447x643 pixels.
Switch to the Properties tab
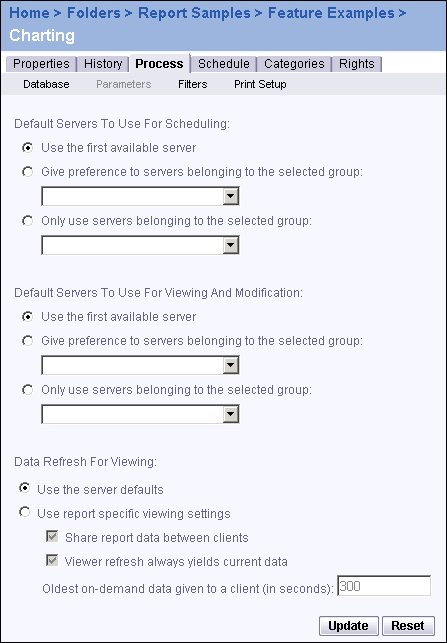pyautogui.click(x=41, y=64)
